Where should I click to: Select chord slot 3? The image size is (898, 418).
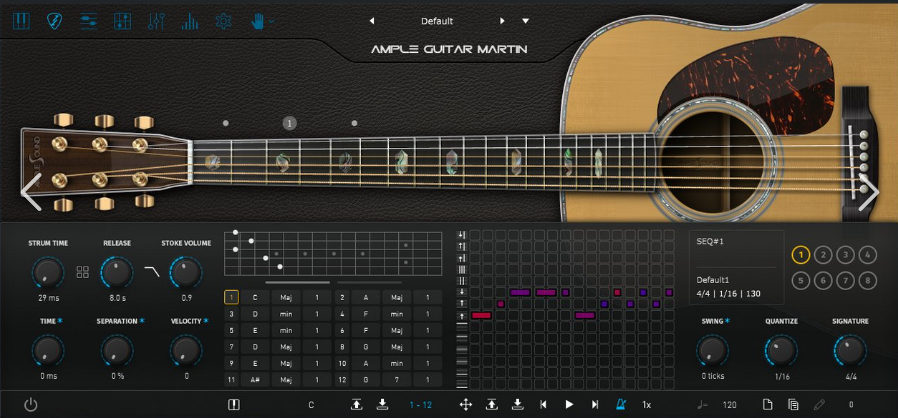[x=231, y=314]
